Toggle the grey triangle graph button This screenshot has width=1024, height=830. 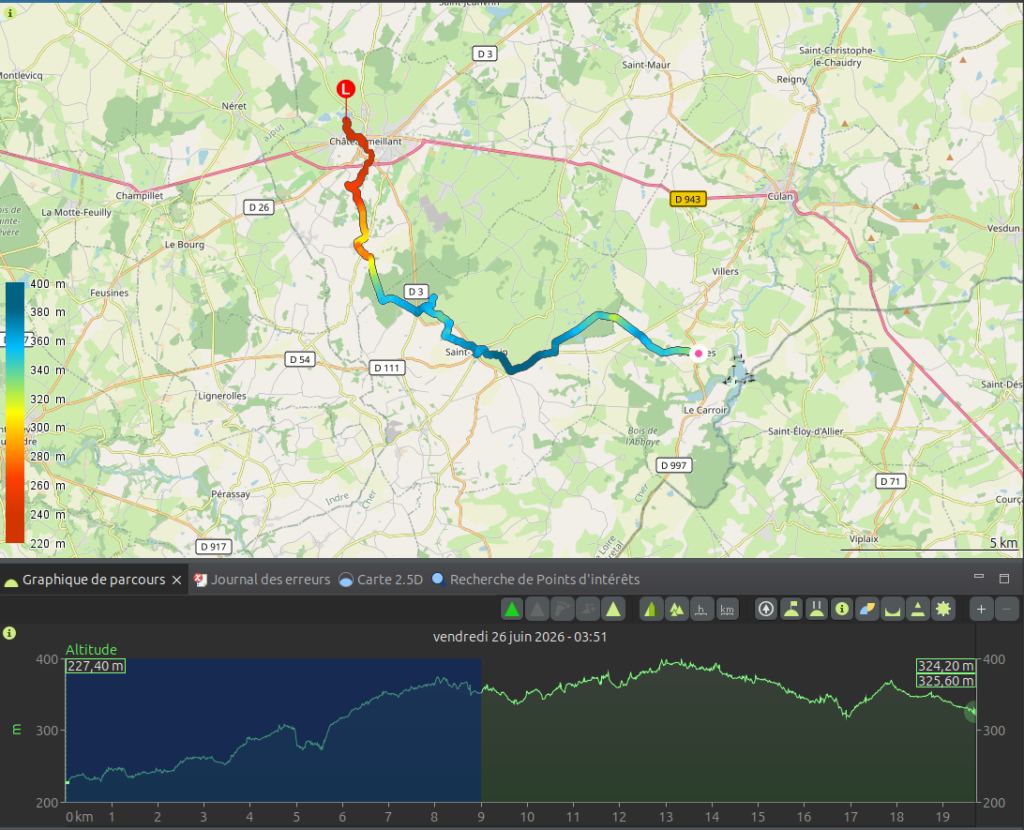(537, 609)
